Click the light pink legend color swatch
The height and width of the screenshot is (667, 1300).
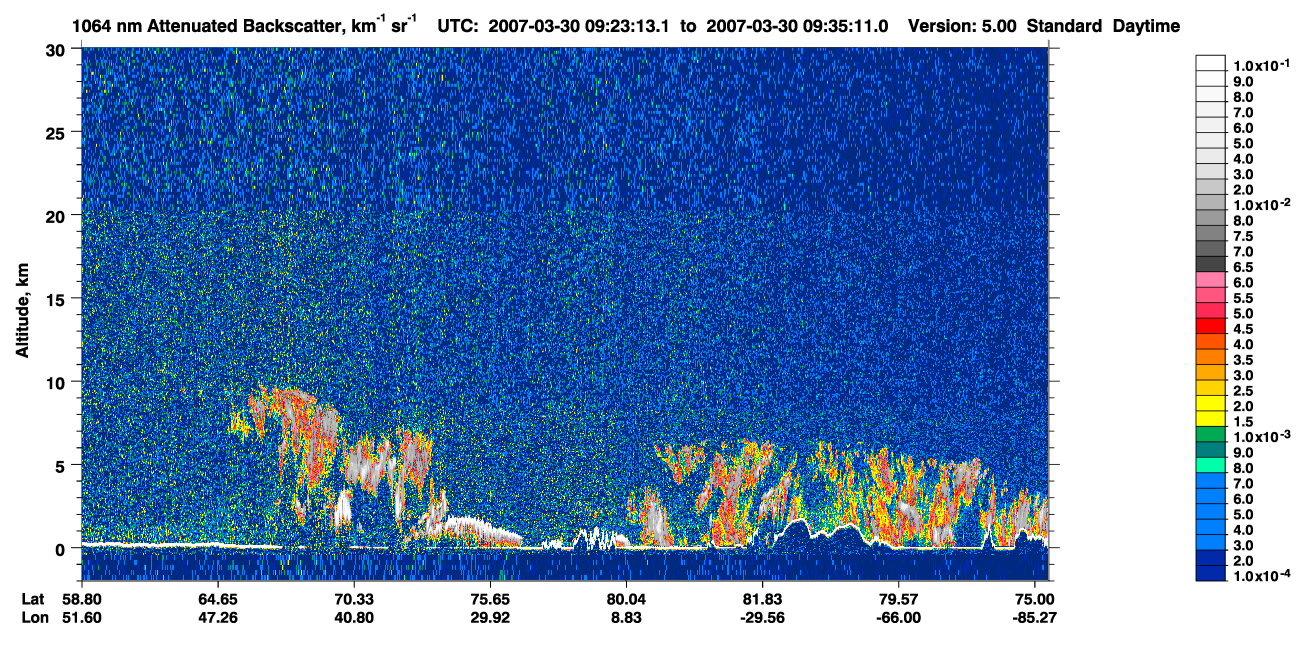[1210, 280]
